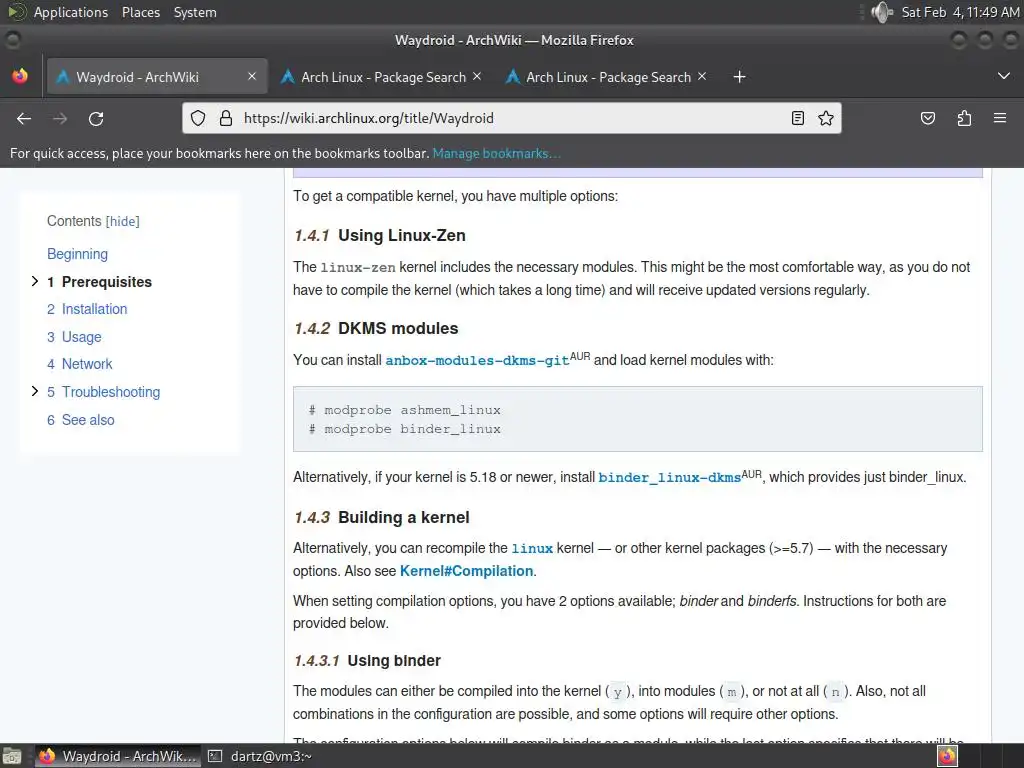Switch to the Waydroid - ArchWiki tab

point(157,77)
